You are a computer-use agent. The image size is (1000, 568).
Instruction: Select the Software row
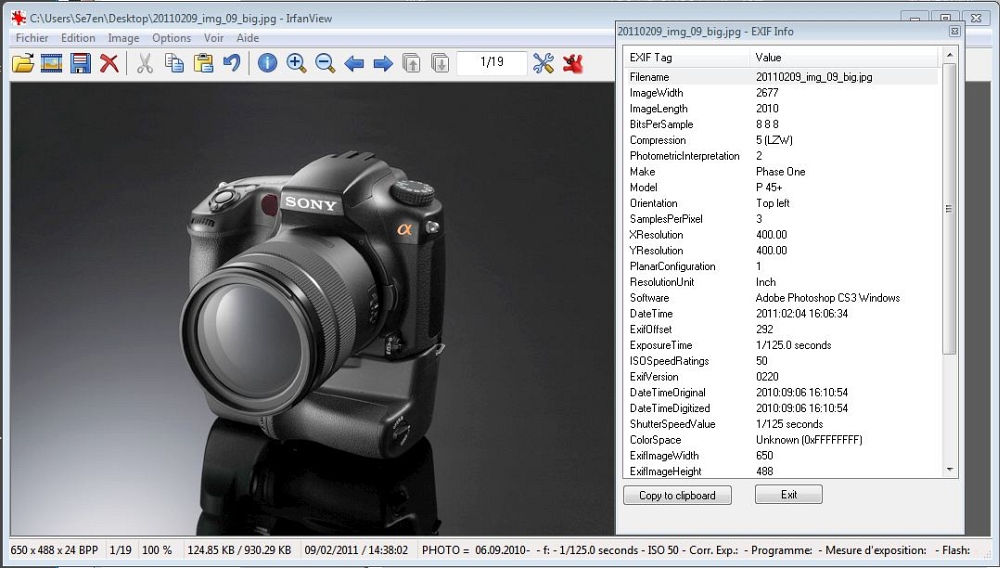pyautogui.click(x=781, y=298)
